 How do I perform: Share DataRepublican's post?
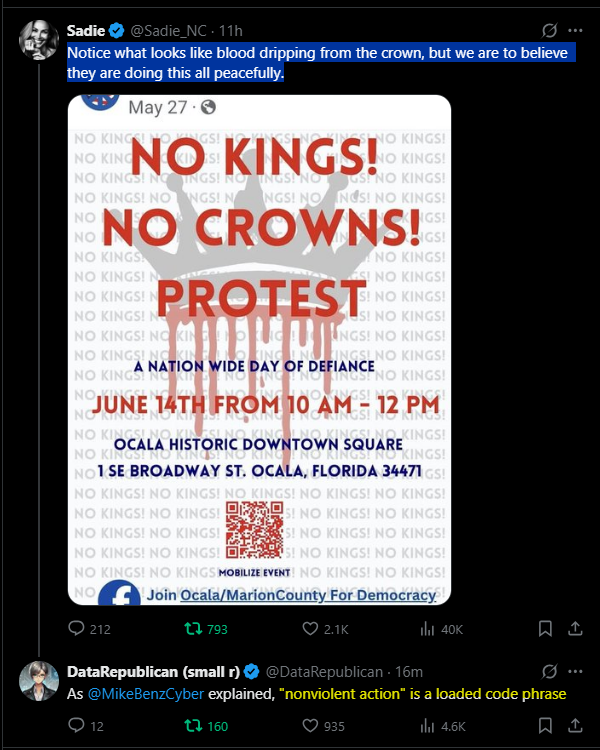575,726
